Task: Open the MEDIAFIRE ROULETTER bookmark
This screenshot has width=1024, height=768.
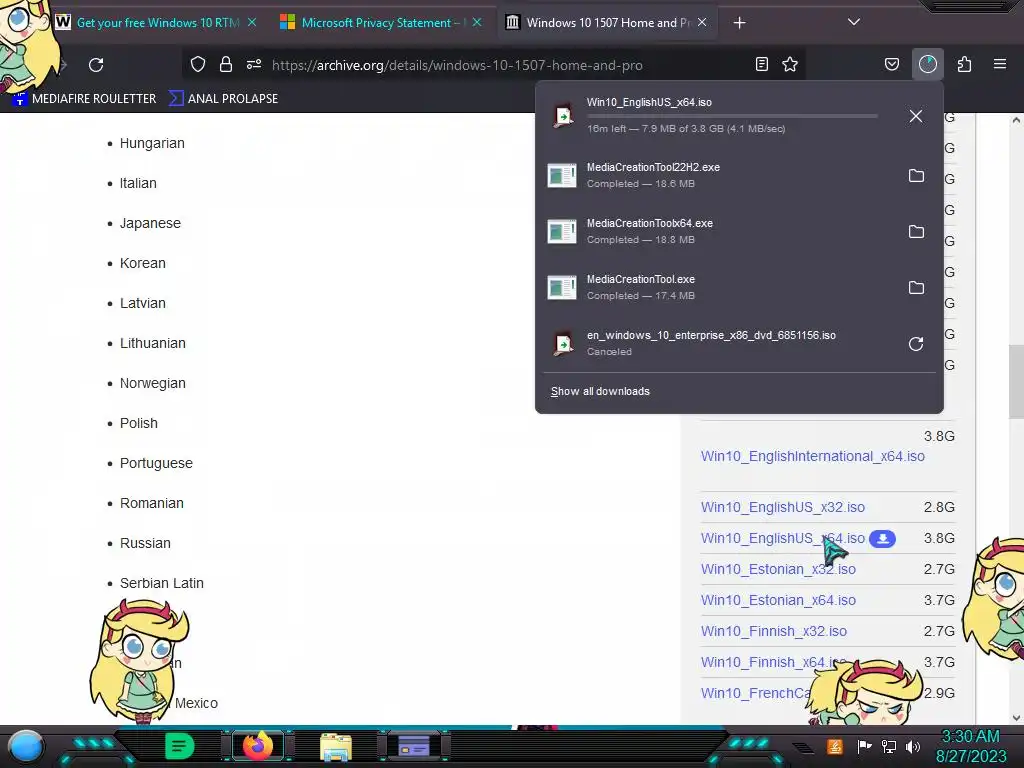Action: pyautogui.click(x=85, y=99)
